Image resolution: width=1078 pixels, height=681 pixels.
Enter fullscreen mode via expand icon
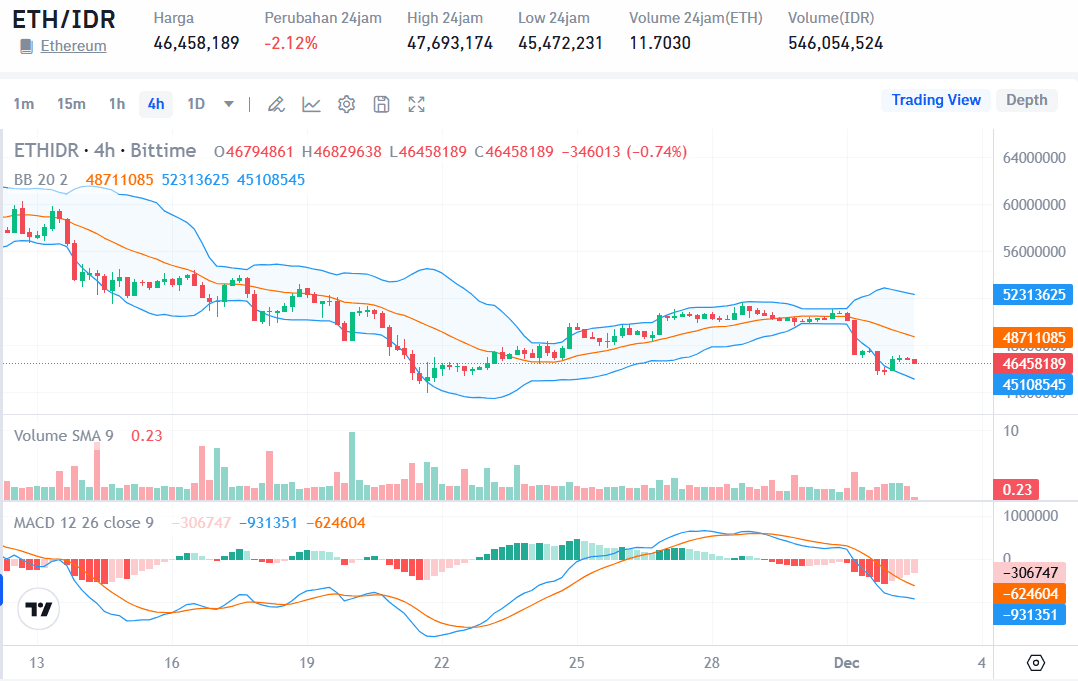(x=416, y=103)
